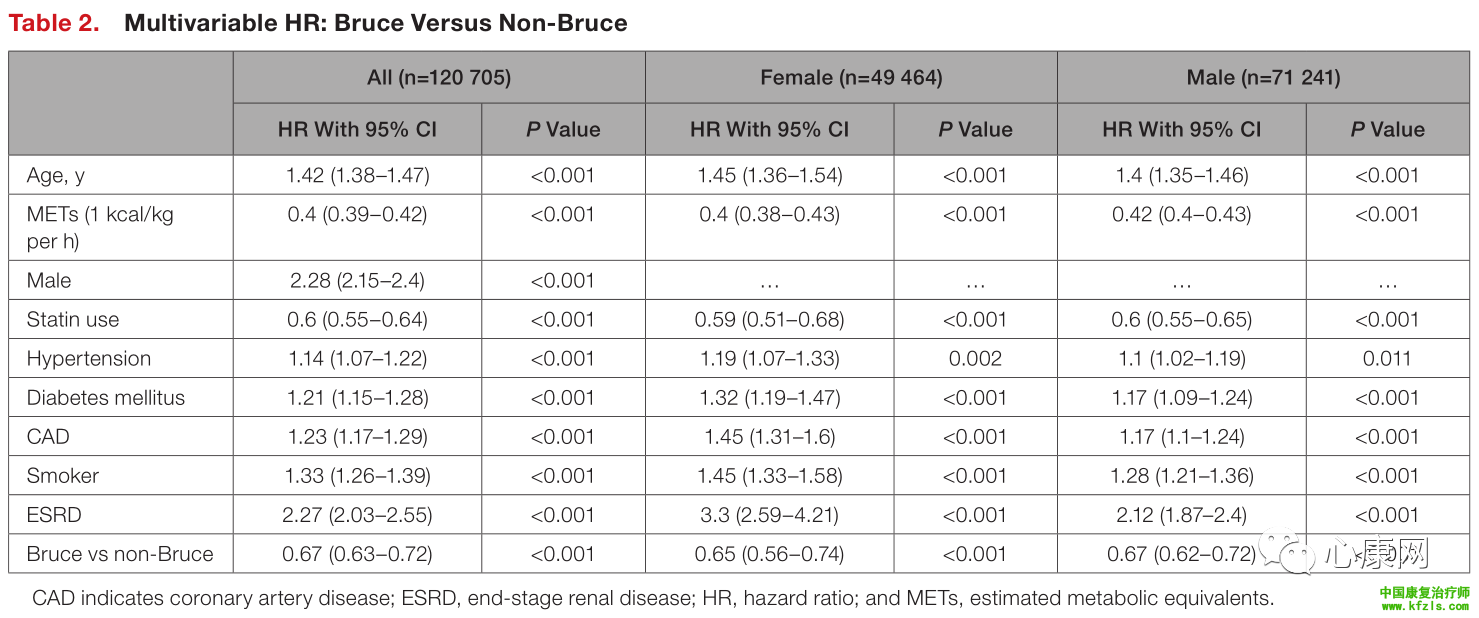Select the "All (n=120 705)" column header

(x=439, y=77)
